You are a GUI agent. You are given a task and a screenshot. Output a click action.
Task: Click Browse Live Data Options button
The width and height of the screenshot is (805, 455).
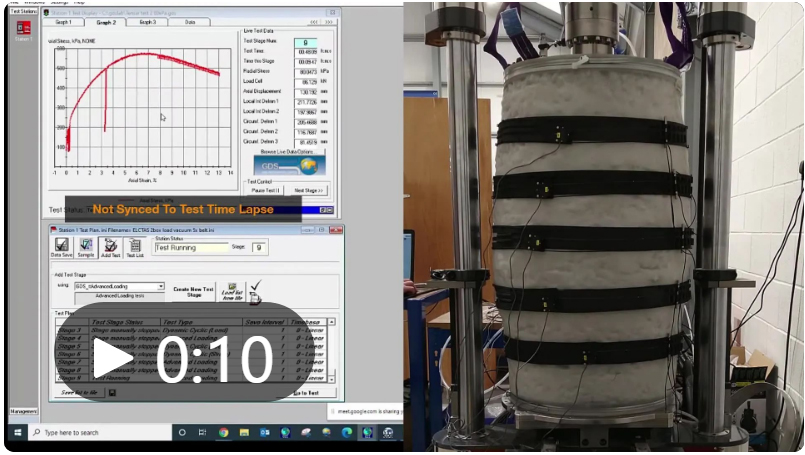(x=290, y=152)
